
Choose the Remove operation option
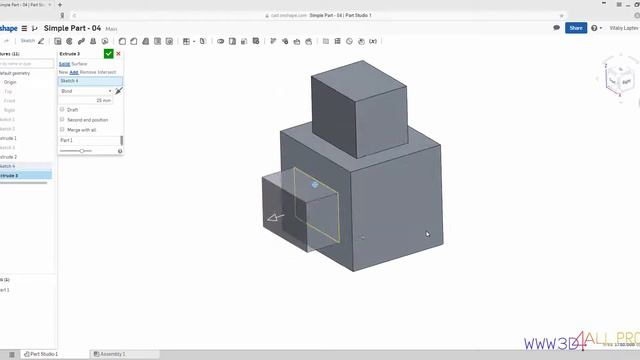tap(88, 72)
